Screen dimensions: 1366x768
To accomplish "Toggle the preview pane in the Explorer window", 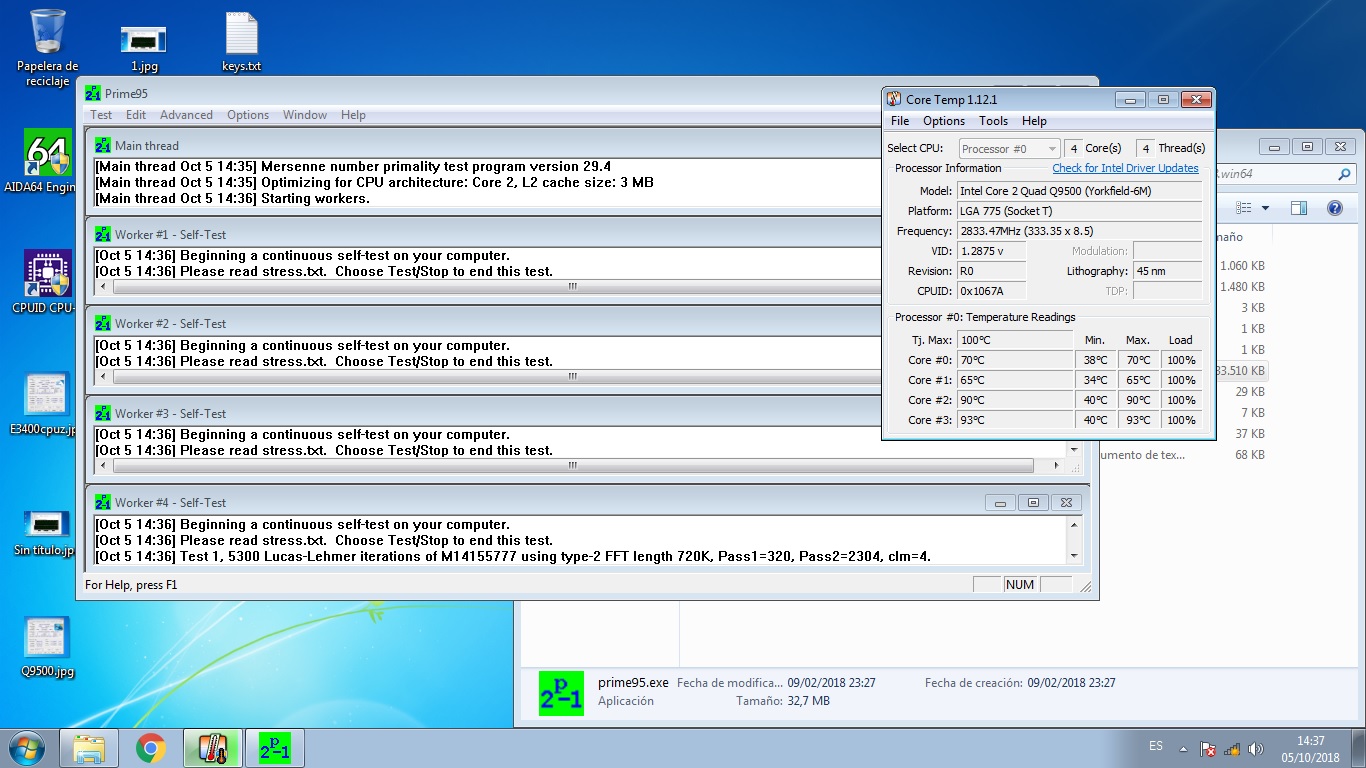I will click(1299, 208).
